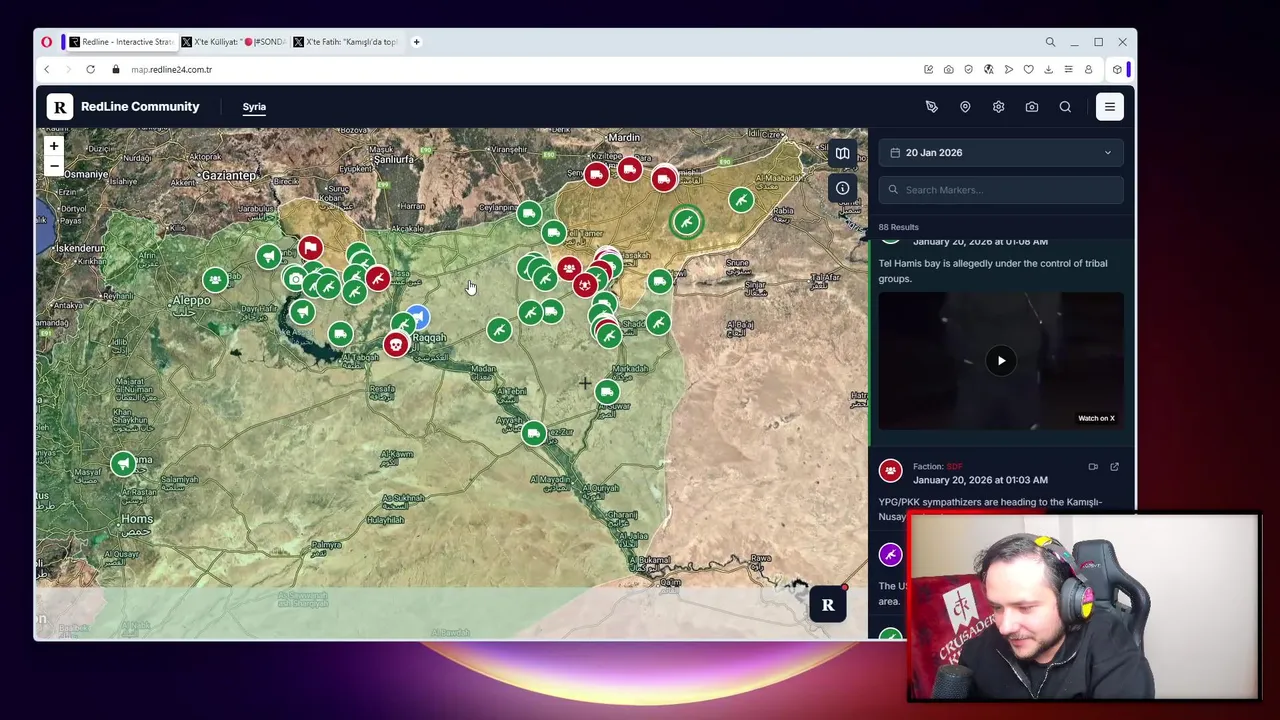Click the green truck marker near Al Suwar

pos(607,392)
